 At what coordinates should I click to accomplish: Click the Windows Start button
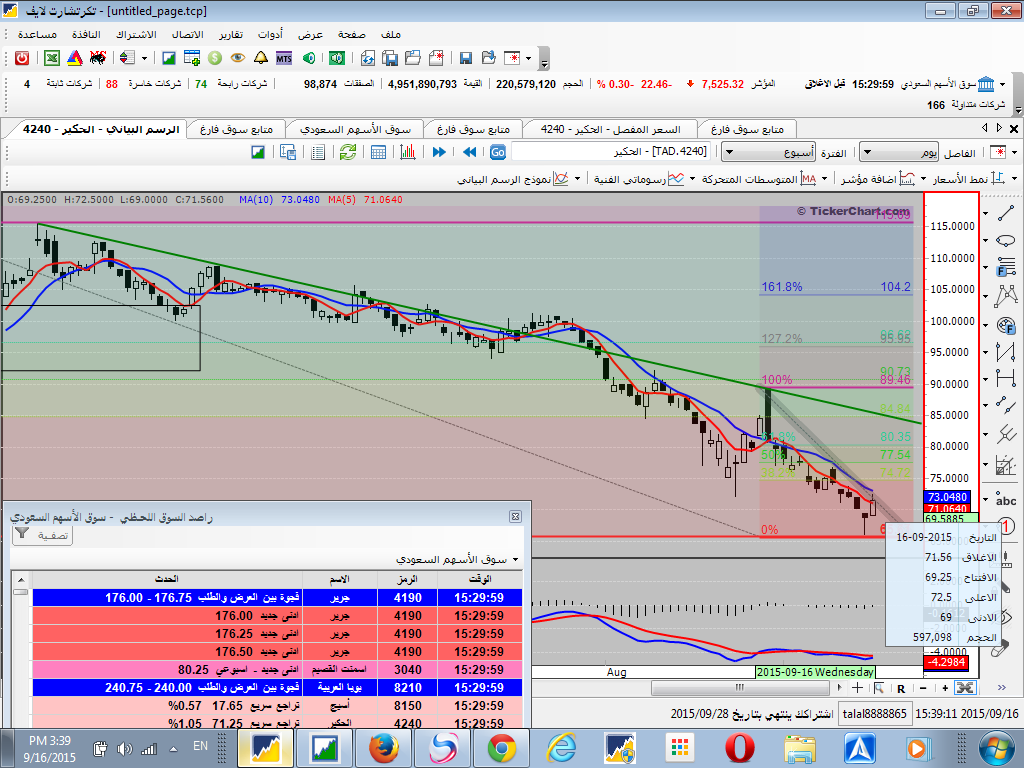point(998,748)
